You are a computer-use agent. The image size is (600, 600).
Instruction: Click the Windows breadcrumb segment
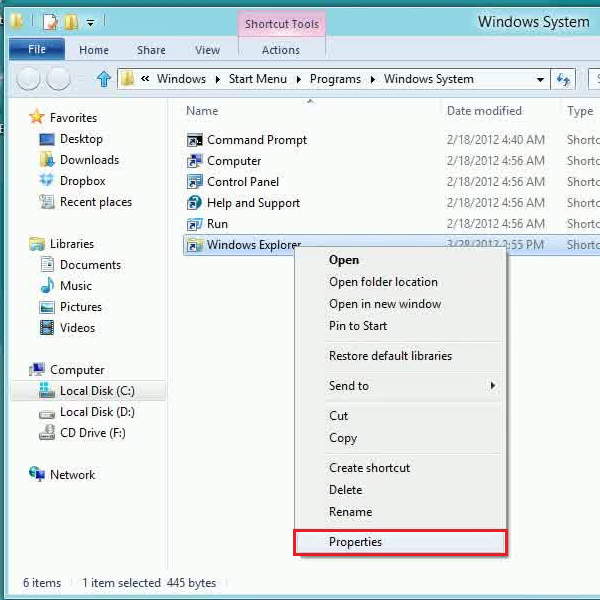181,79
